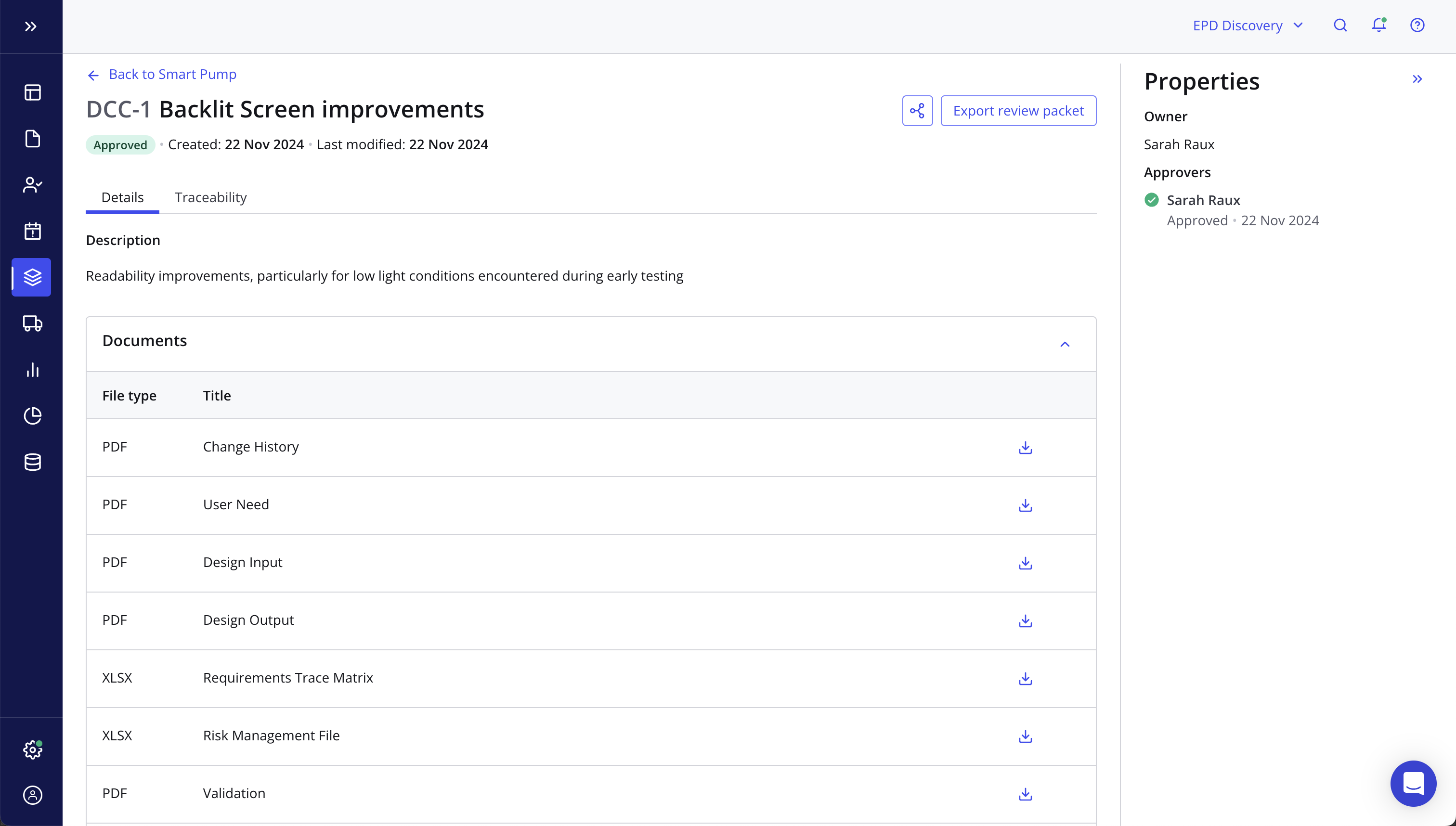Collapse the Documents section
The height and width of the screenshot is (826, 1456).
[1065, 344]
